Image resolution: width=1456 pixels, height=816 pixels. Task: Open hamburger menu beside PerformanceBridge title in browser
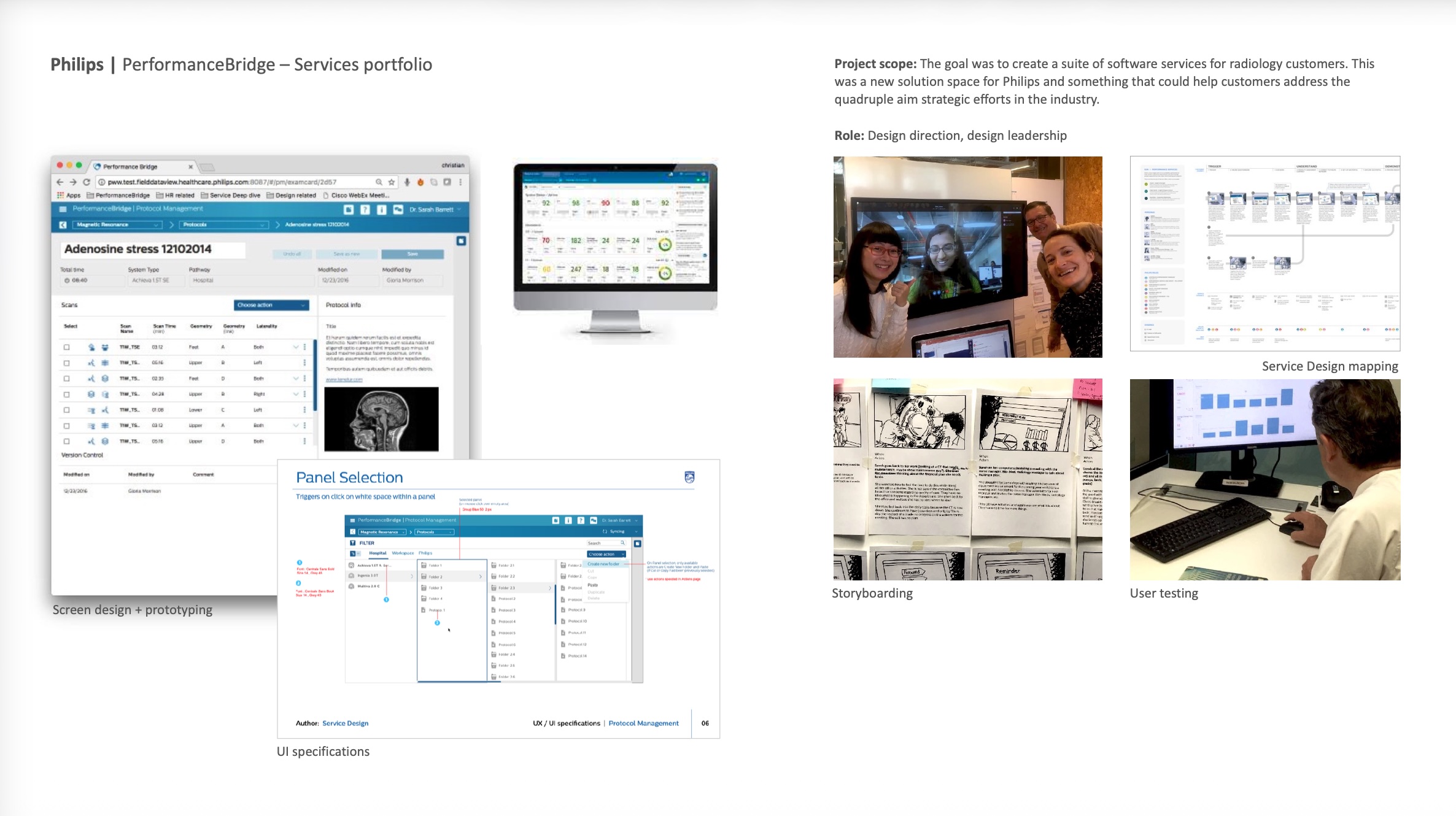[x=62, y=209]
